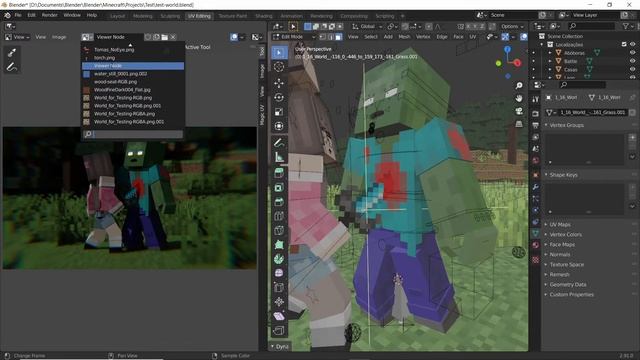The image size is (640, 360).
Task: Click the pan view hand icon
Action: tap(519, 98)
